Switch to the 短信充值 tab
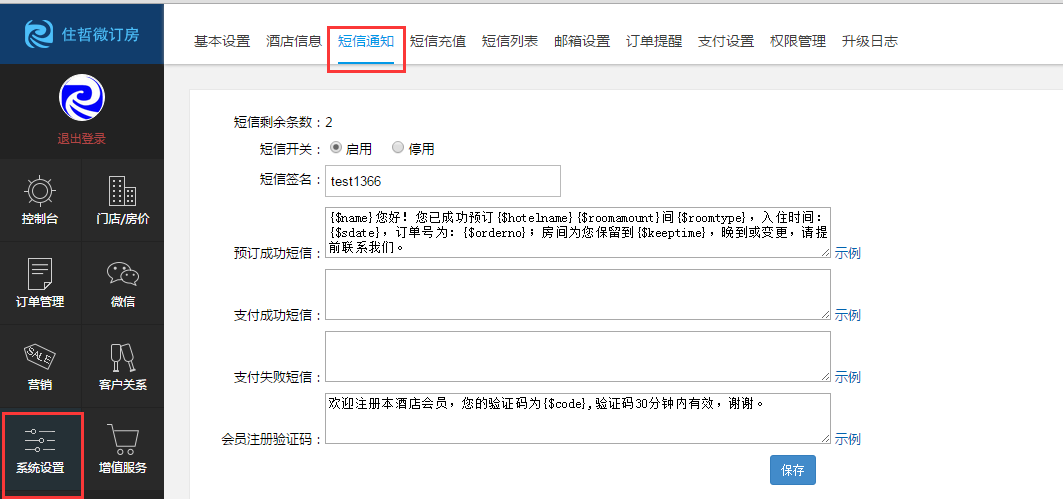The height and width of the screenshot is (499, 1063). [x=438, y=41]
